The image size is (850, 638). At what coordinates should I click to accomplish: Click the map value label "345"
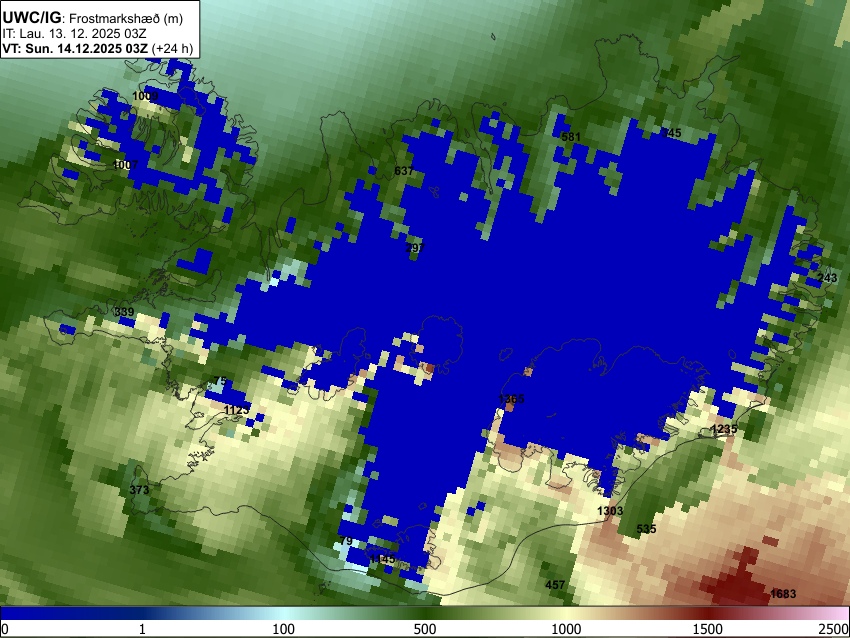(x=672, y=133)
